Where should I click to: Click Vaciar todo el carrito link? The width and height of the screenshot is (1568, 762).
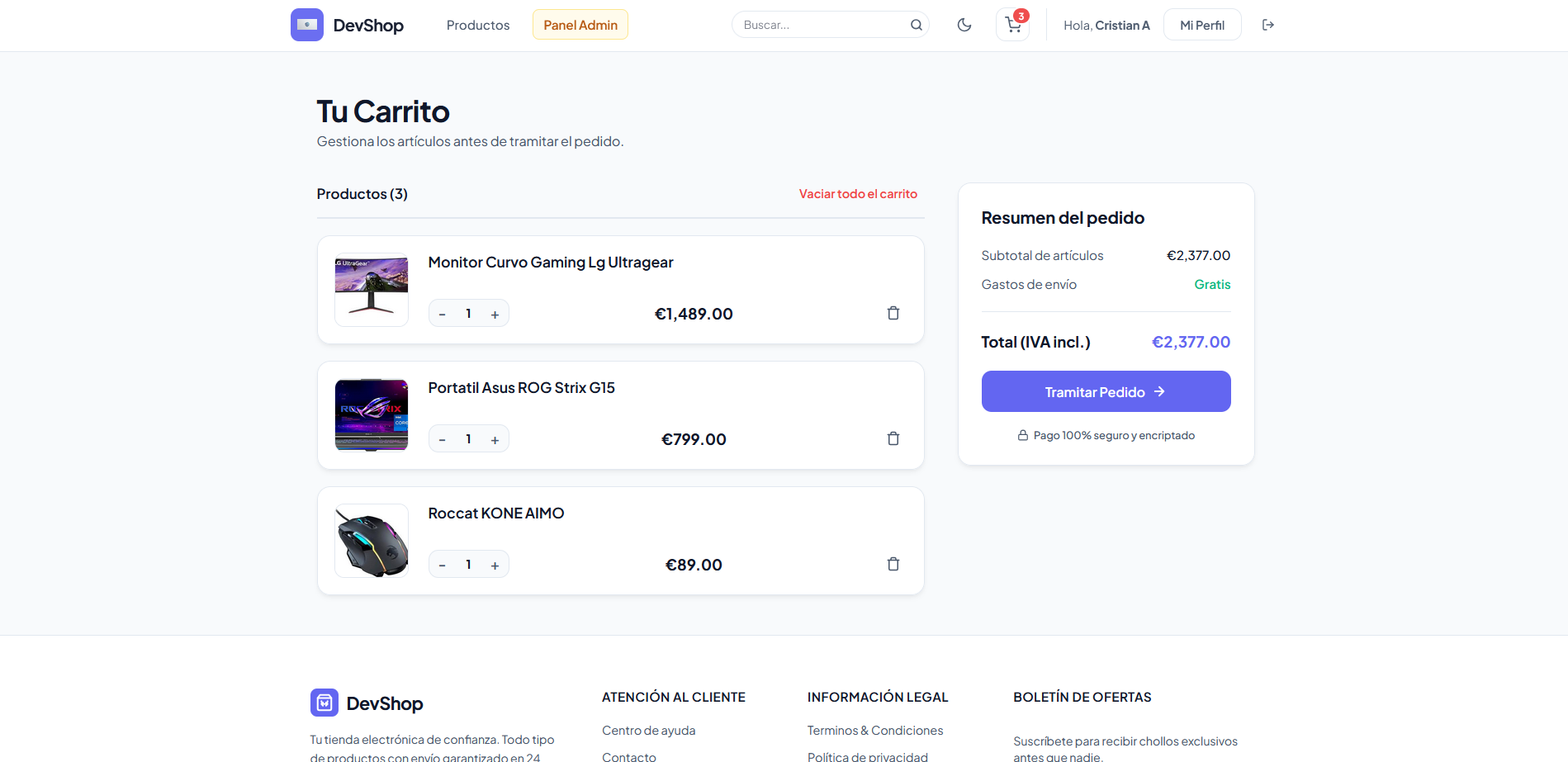[858, 194]
